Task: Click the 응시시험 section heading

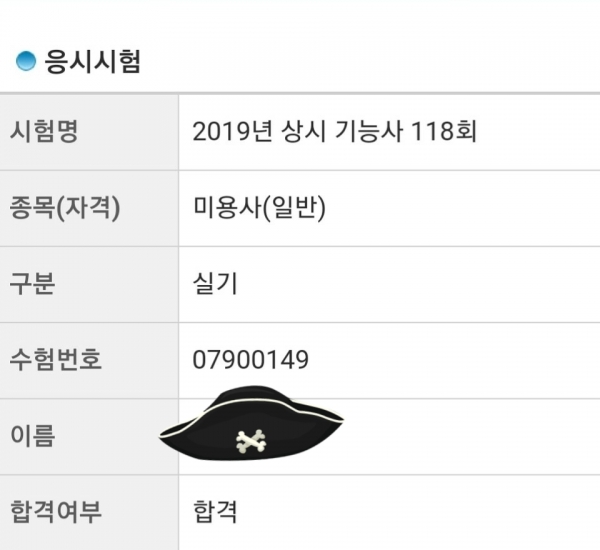Action: [92, 62]
